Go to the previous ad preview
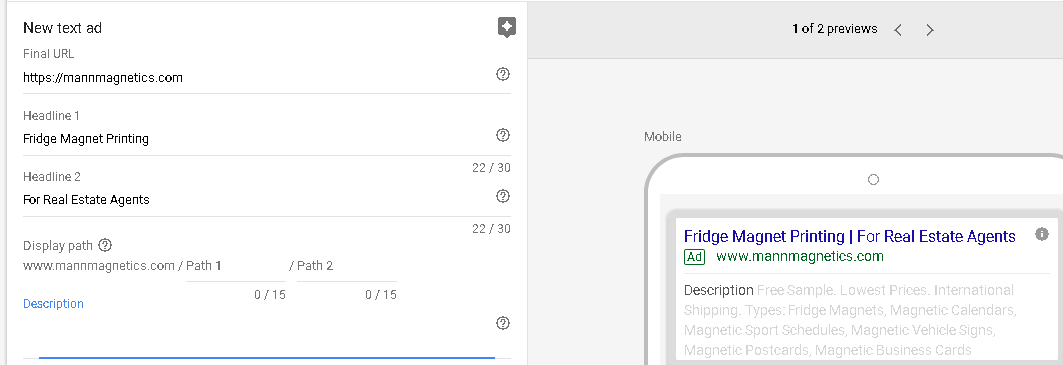 point(898,30)
